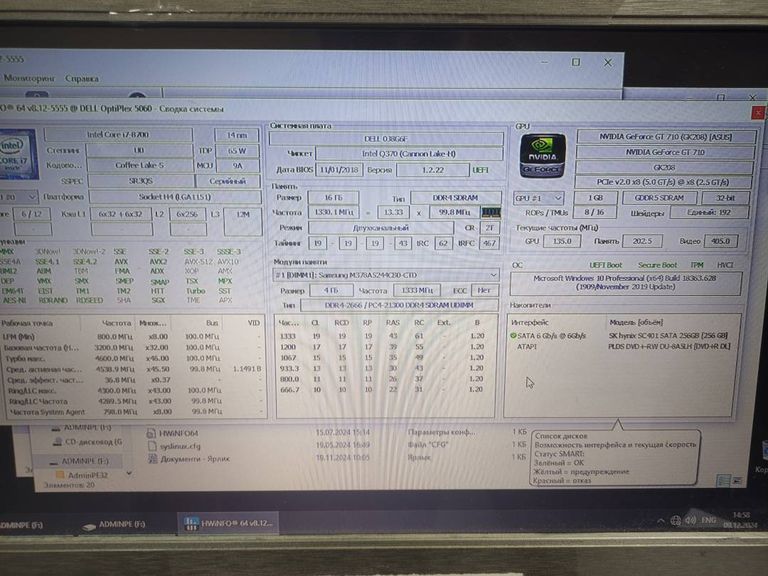Click the Microsoft Windows 10 Professional OS field
Screen dimensions: 768x576
click(625, 282)
